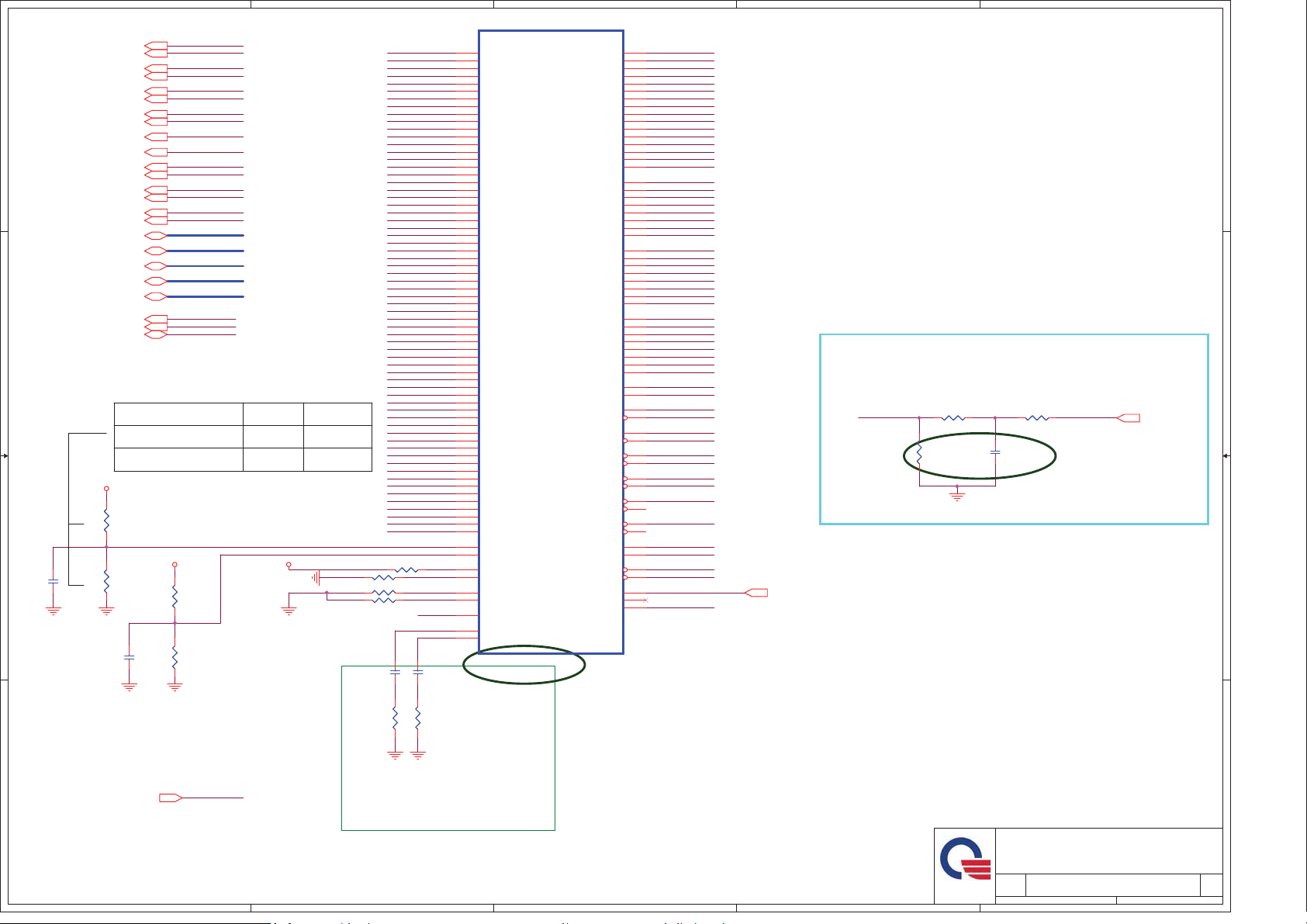Select the second series resistor before cyan-frame connector
Viewport: 1307px width, 924px height.
[1037, 418]
